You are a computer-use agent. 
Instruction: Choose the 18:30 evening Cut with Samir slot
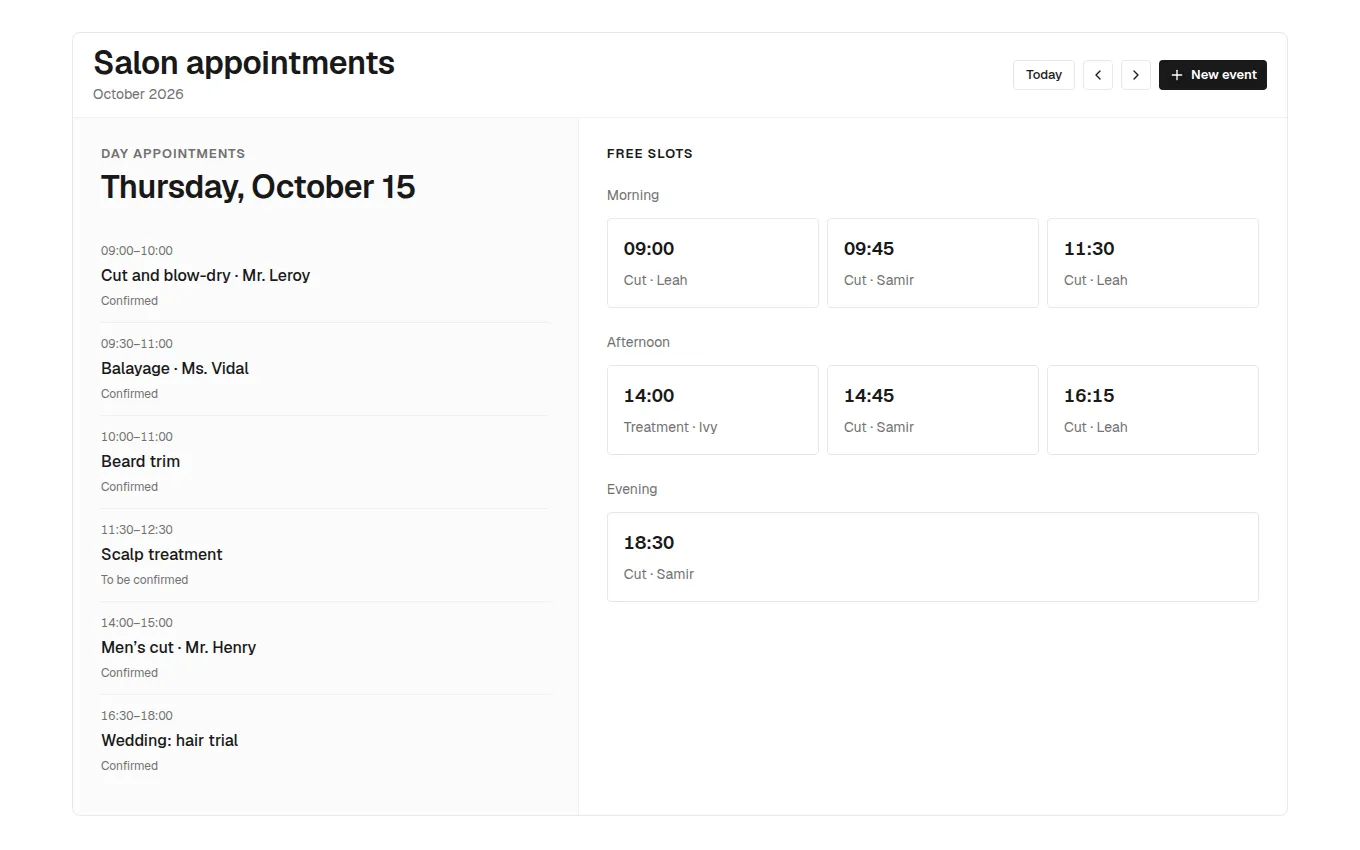coord(933,557)
